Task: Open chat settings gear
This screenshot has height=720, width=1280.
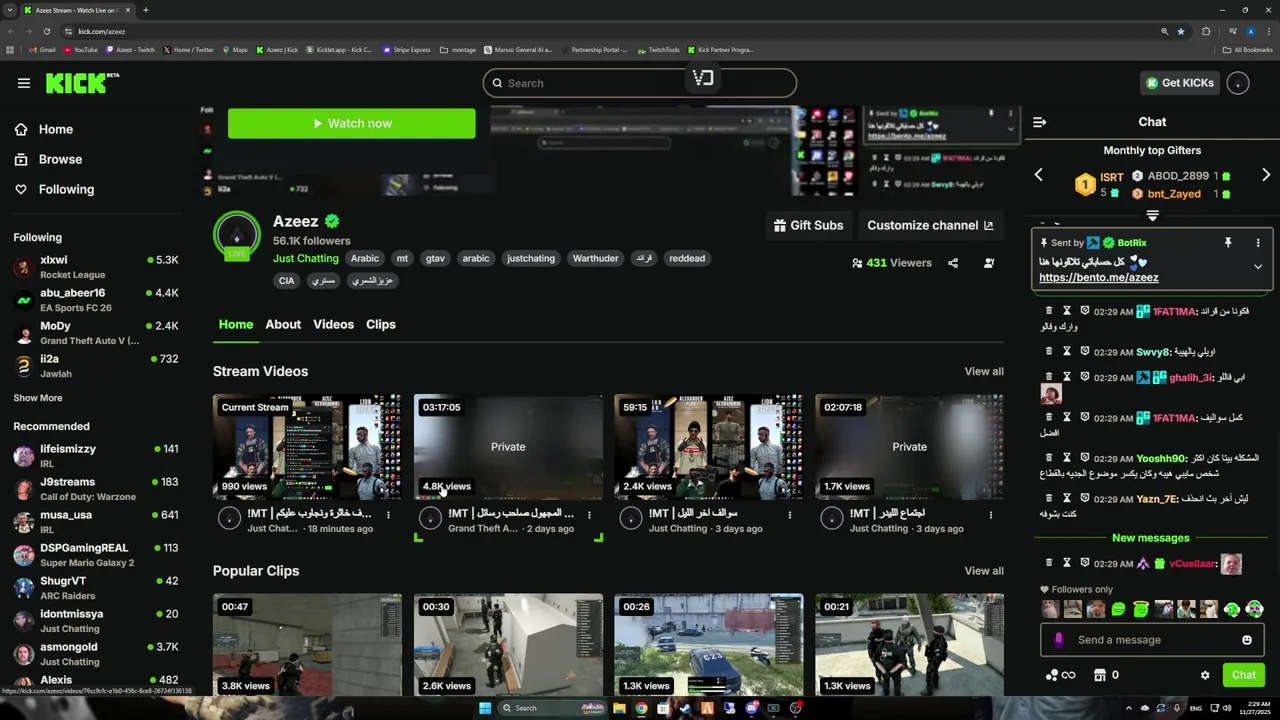Action: [1205, 675]
